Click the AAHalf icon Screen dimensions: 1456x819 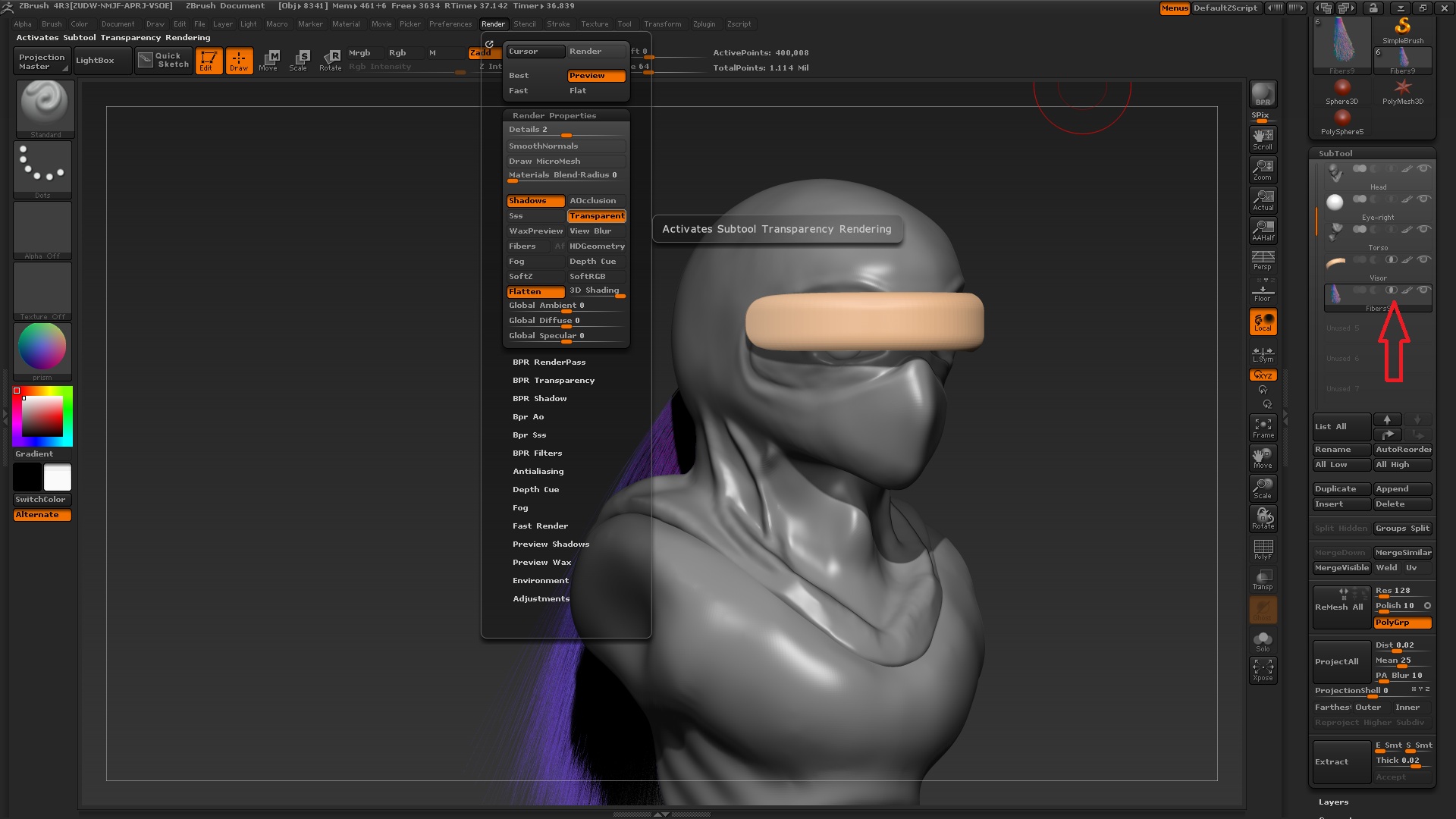coord(1263,230)
